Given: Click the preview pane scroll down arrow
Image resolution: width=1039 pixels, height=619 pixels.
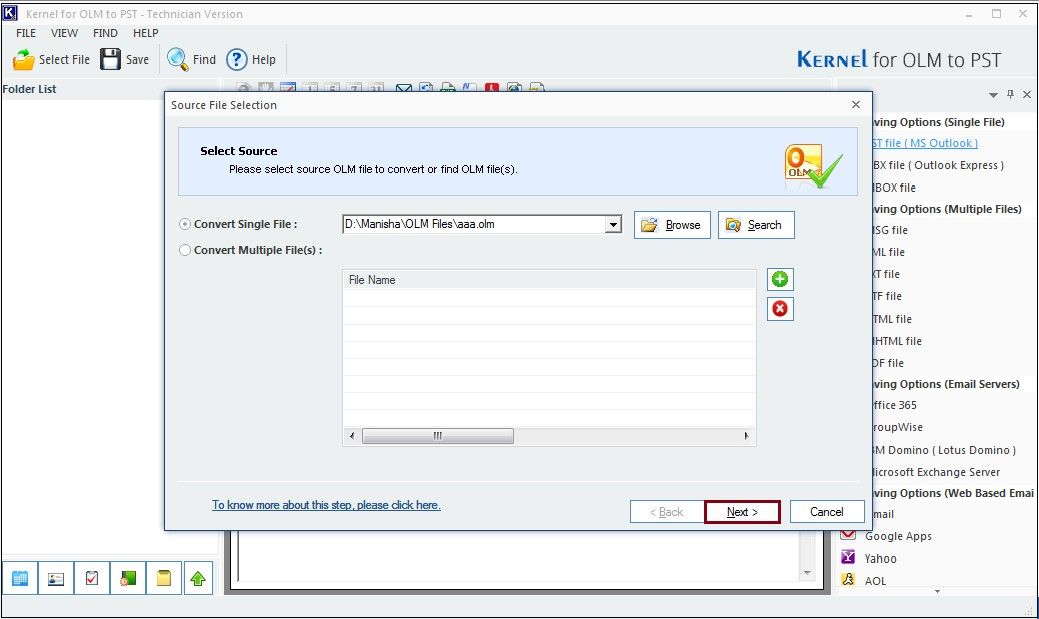Looking at the screenshot, I should [x=807, y=573].
